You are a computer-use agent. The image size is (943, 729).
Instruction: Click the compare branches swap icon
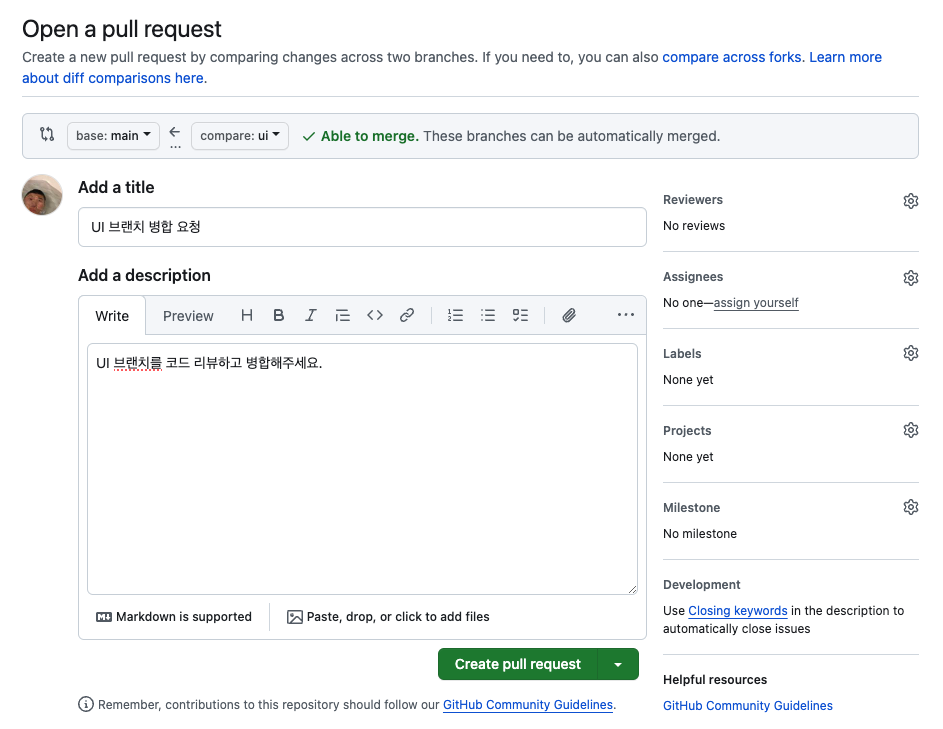click(47, 134)
